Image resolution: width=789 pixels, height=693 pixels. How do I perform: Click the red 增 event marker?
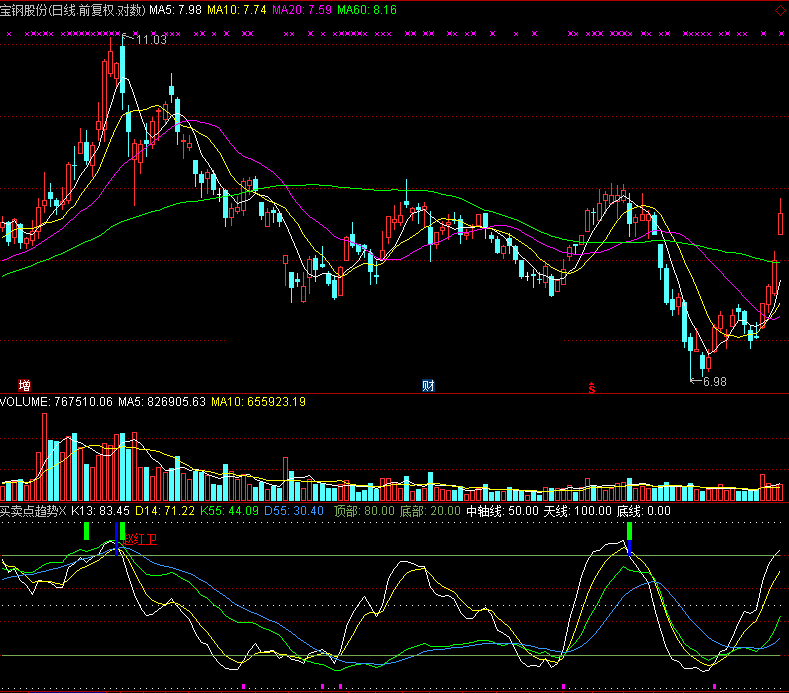pos(24,385)
